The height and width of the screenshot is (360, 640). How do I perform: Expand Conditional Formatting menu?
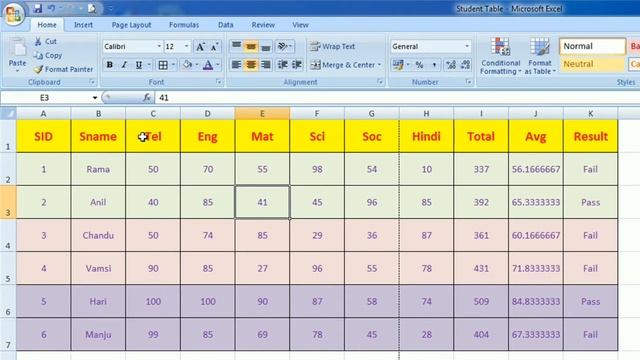500,56
